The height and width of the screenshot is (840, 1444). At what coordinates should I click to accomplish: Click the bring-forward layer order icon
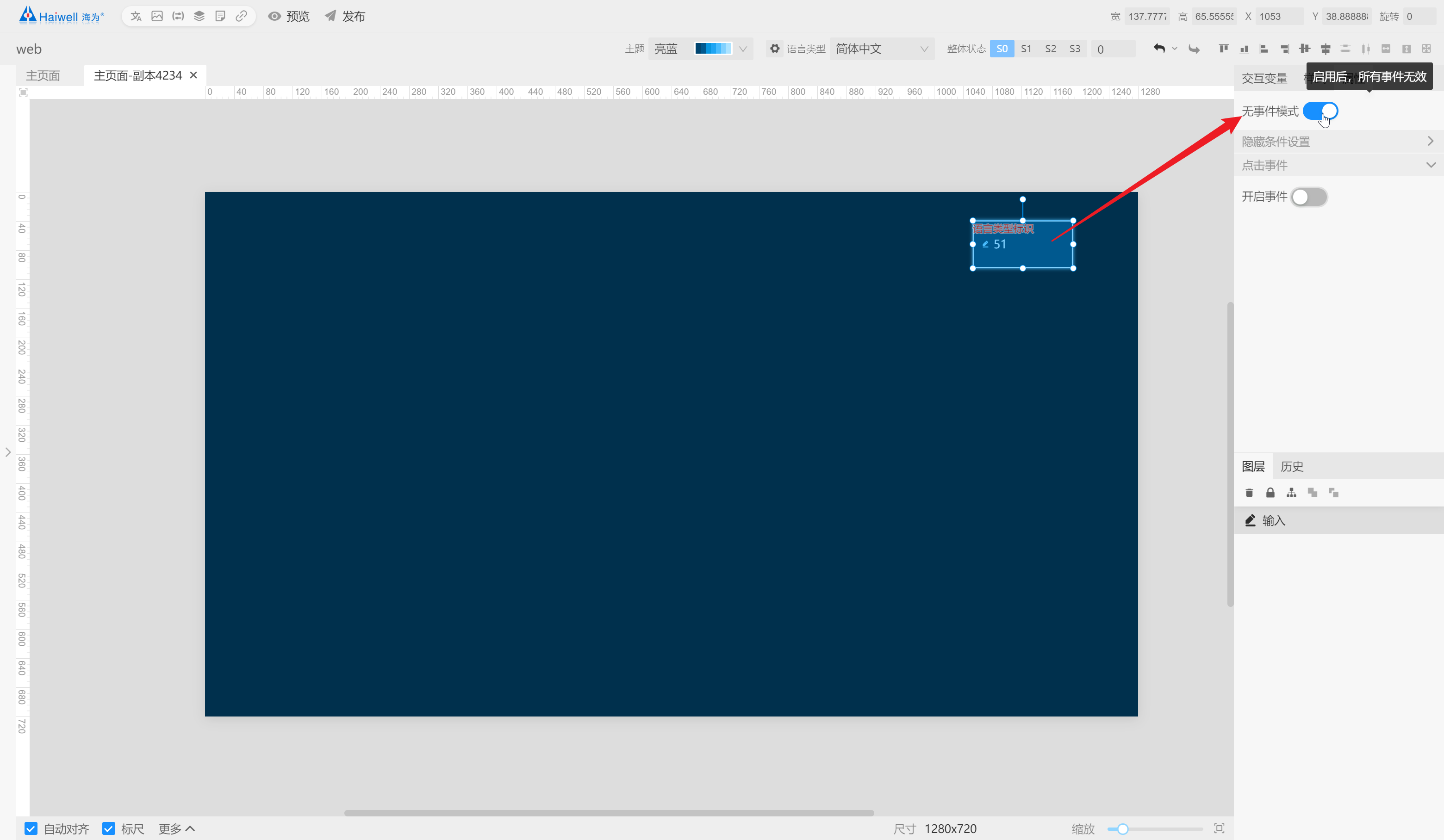point(1313,493)
